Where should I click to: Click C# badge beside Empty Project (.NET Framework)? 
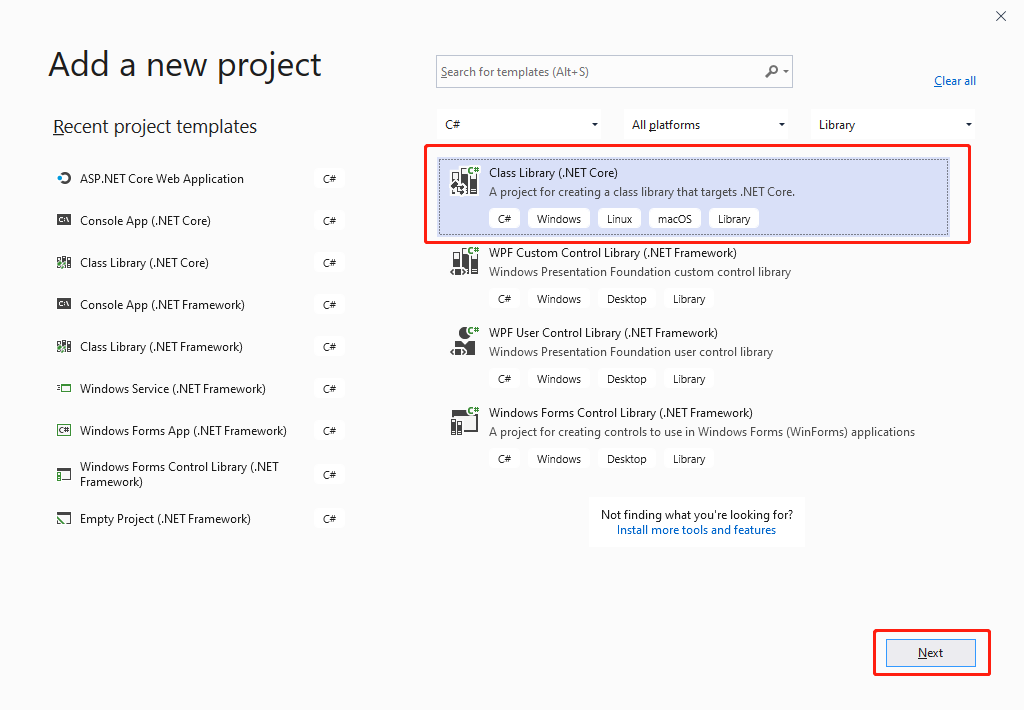pyautogui.click(x=329, y=519)
